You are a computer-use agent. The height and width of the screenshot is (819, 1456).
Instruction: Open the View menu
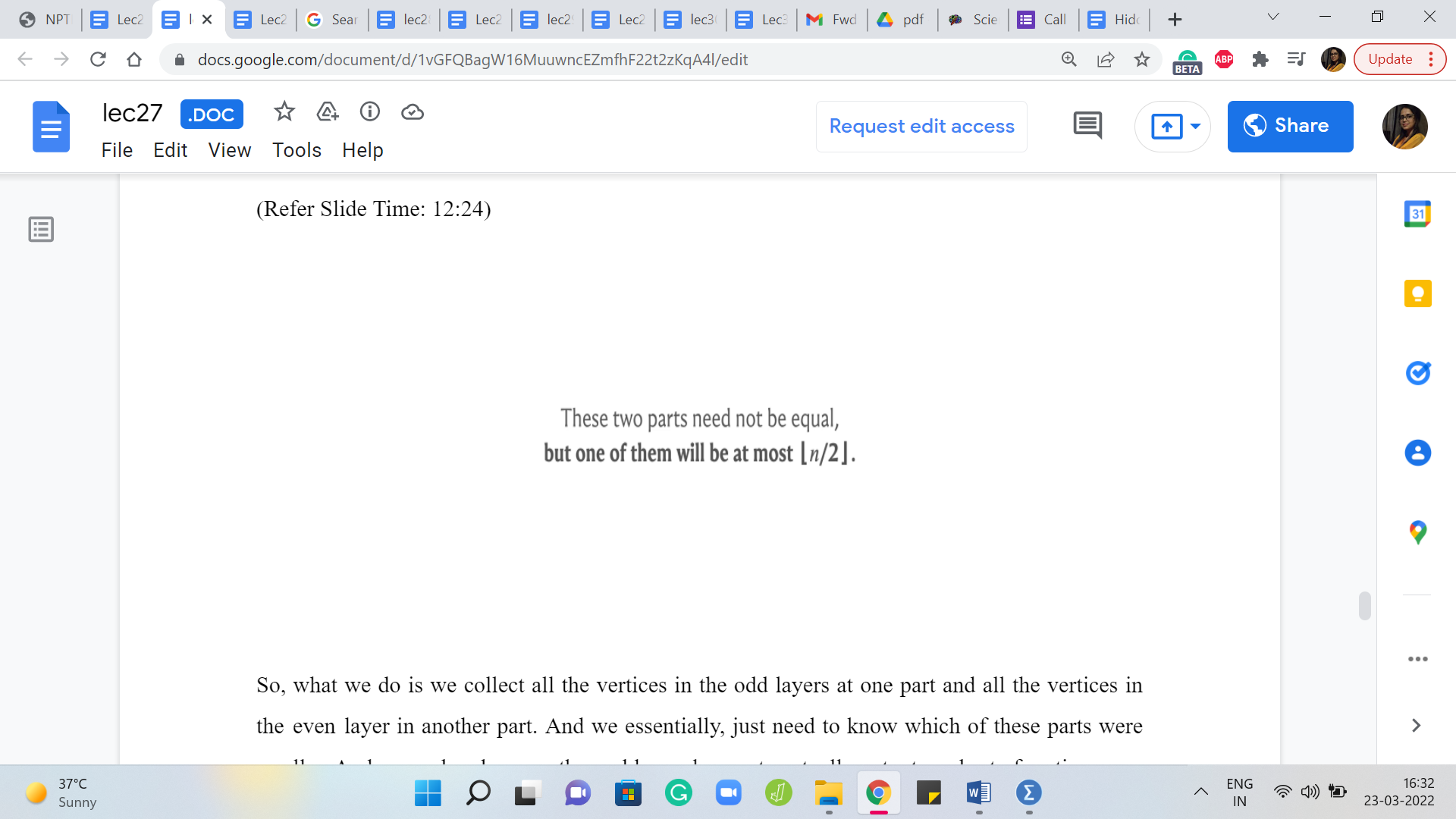229,150
